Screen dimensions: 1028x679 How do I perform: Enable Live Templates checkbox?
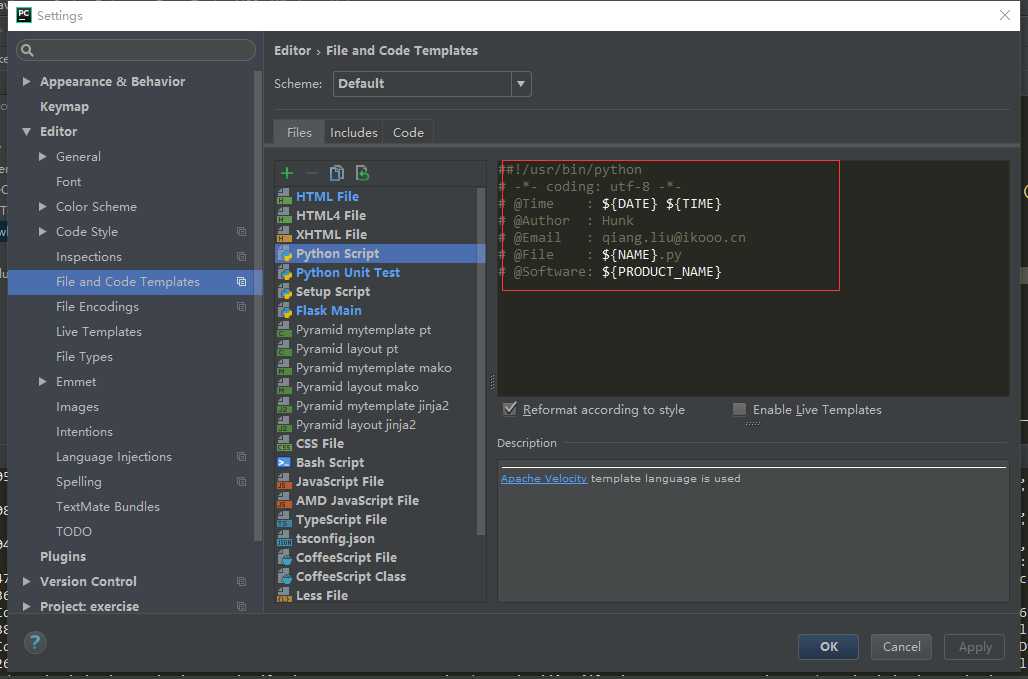(739, 409)
